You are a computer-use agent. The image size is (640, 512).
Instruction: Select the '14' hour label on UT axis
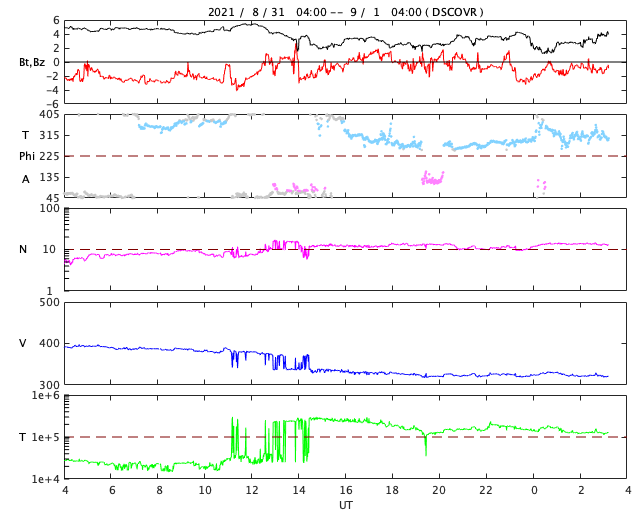point(299,490)
